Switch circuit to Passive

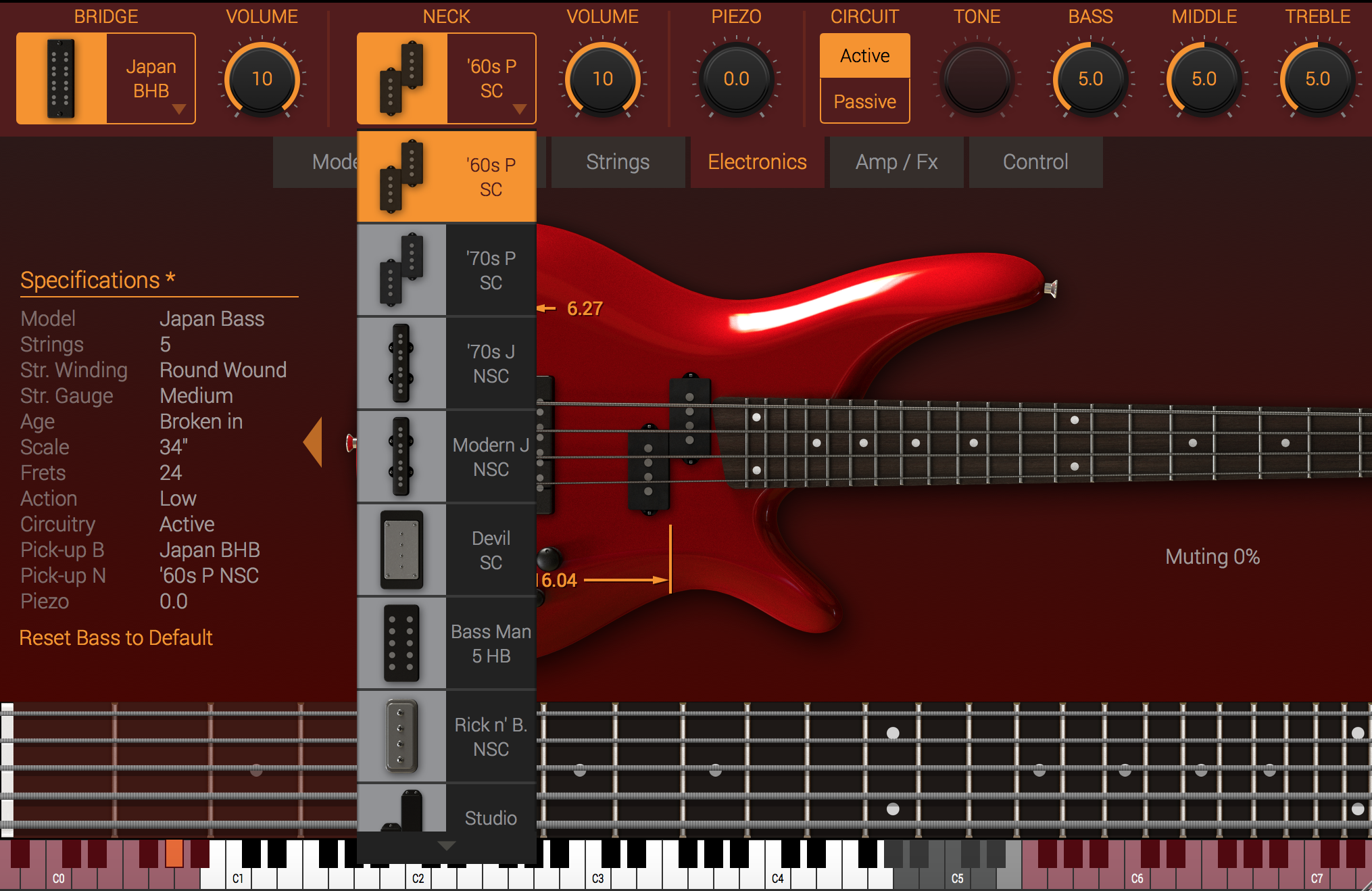[x=864, y=101]
